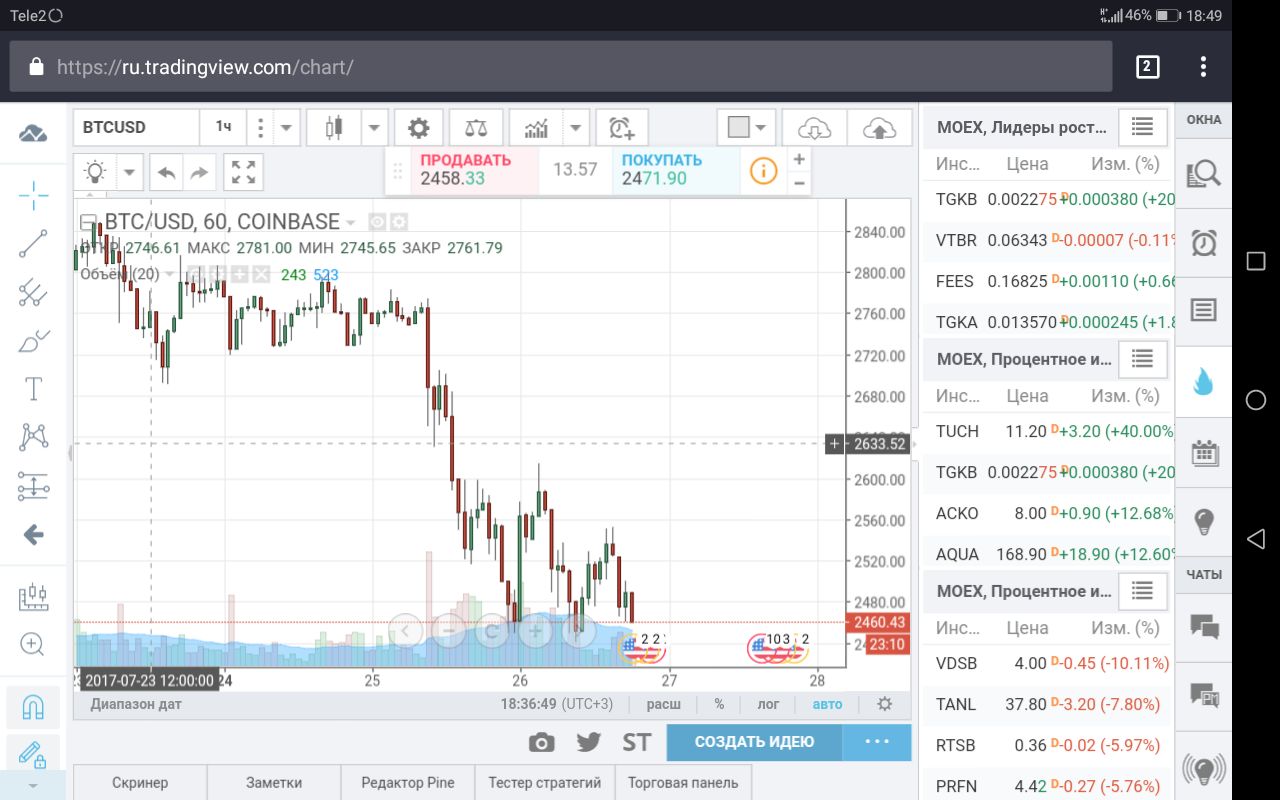Viewport: 1280px width, 800px height.
Task: Open the Диапазон дат date range
Action: pyautogui.click(x=136, y=704)
